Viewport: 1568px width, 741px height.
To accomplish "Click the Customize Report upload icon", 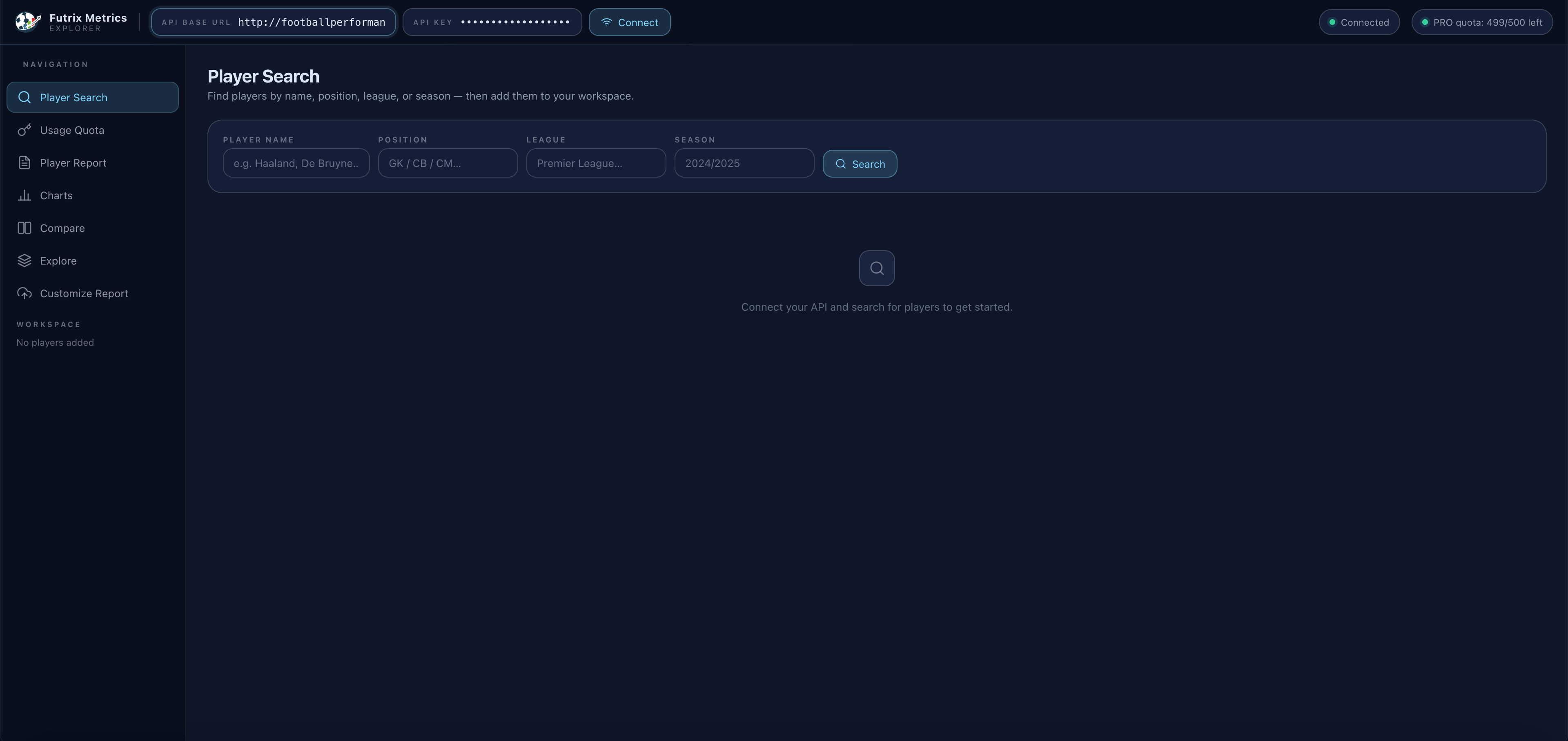I will pyautogui.click(x=24, y=293).
